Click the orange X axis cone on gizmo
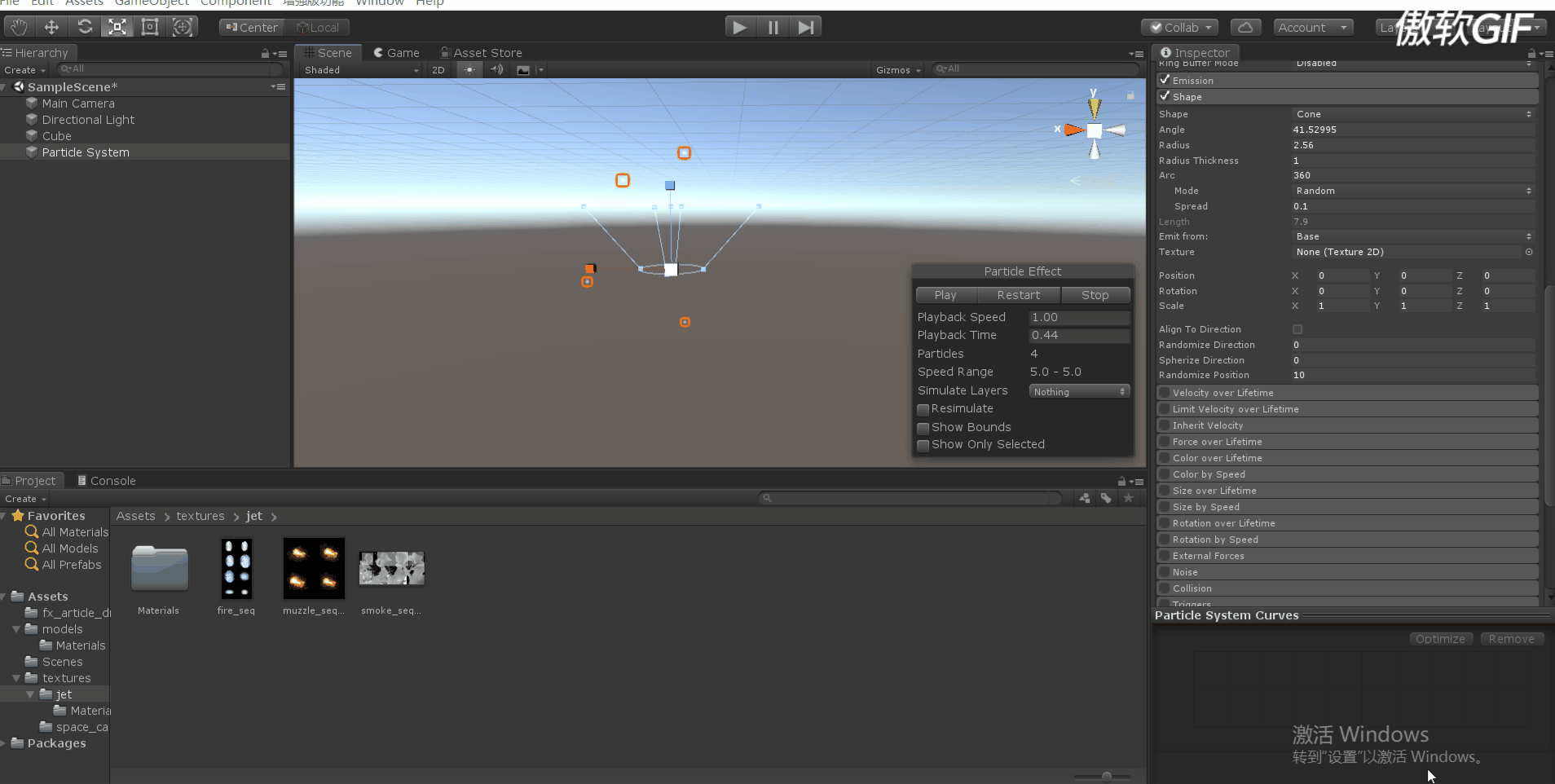 (1074, 130)
